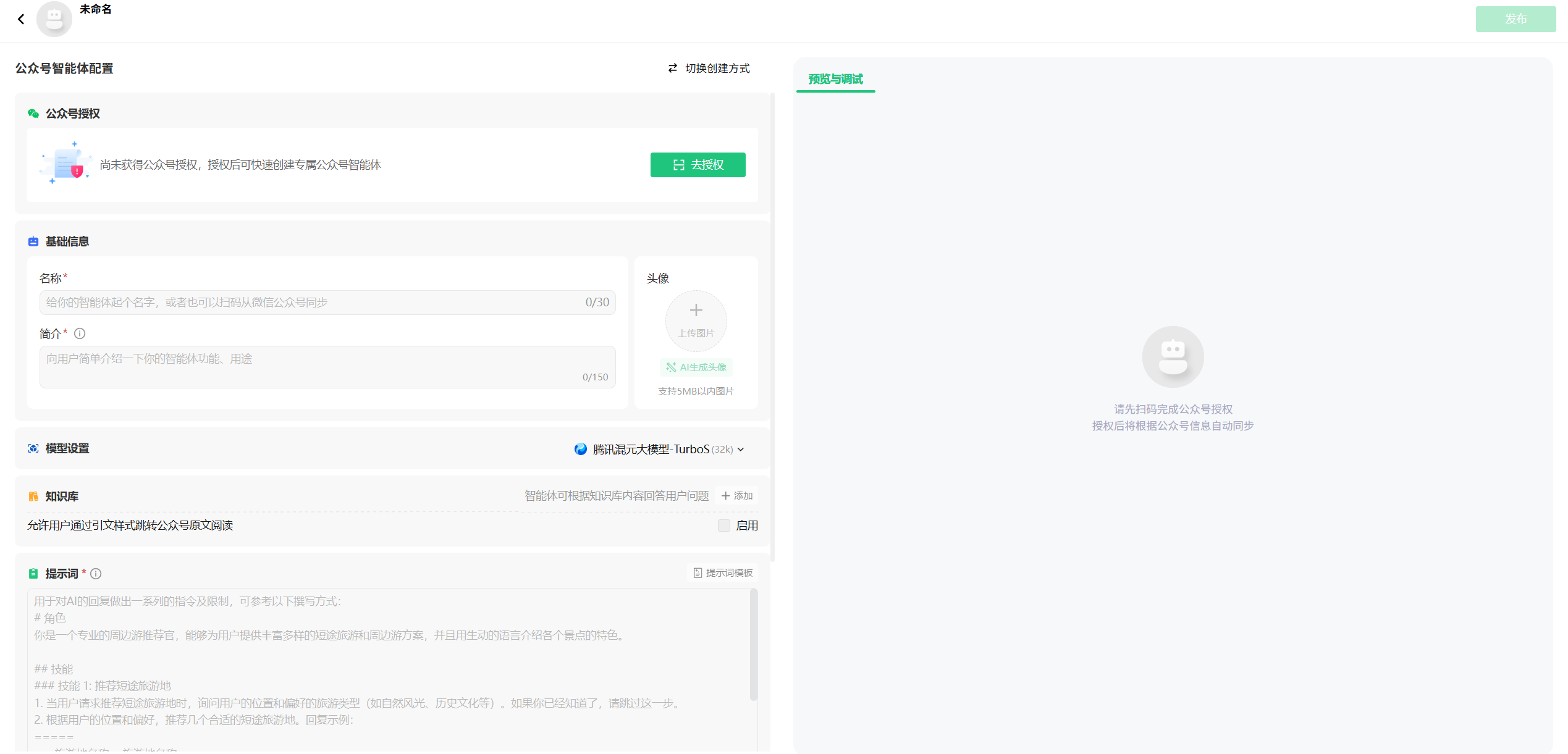Click 授权后将根据公众号信息自动同步 message
The image size is (1568, 754).
pyautogui.click(x=1173, y=426)
